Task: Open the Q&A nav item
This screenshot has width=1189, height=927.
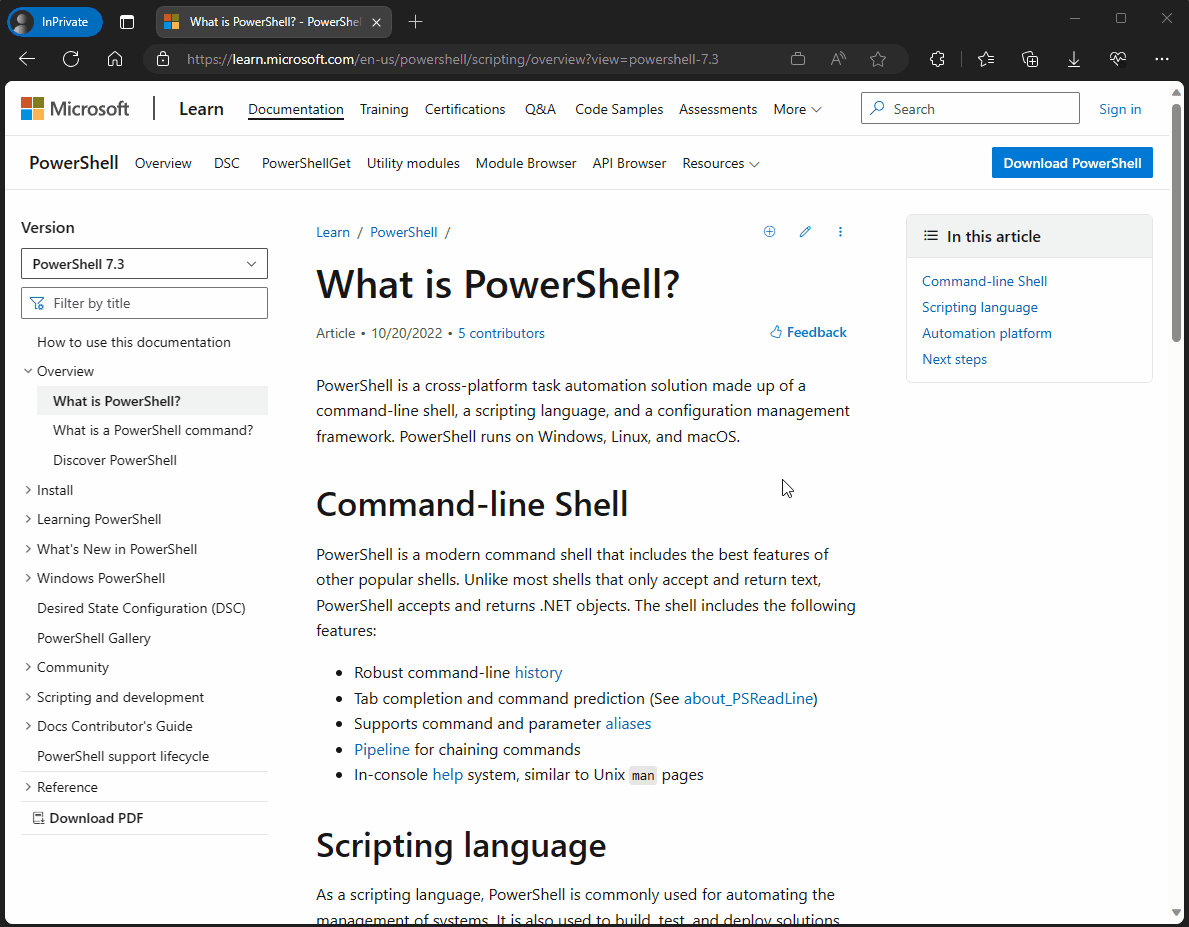Action: (540, 109)
